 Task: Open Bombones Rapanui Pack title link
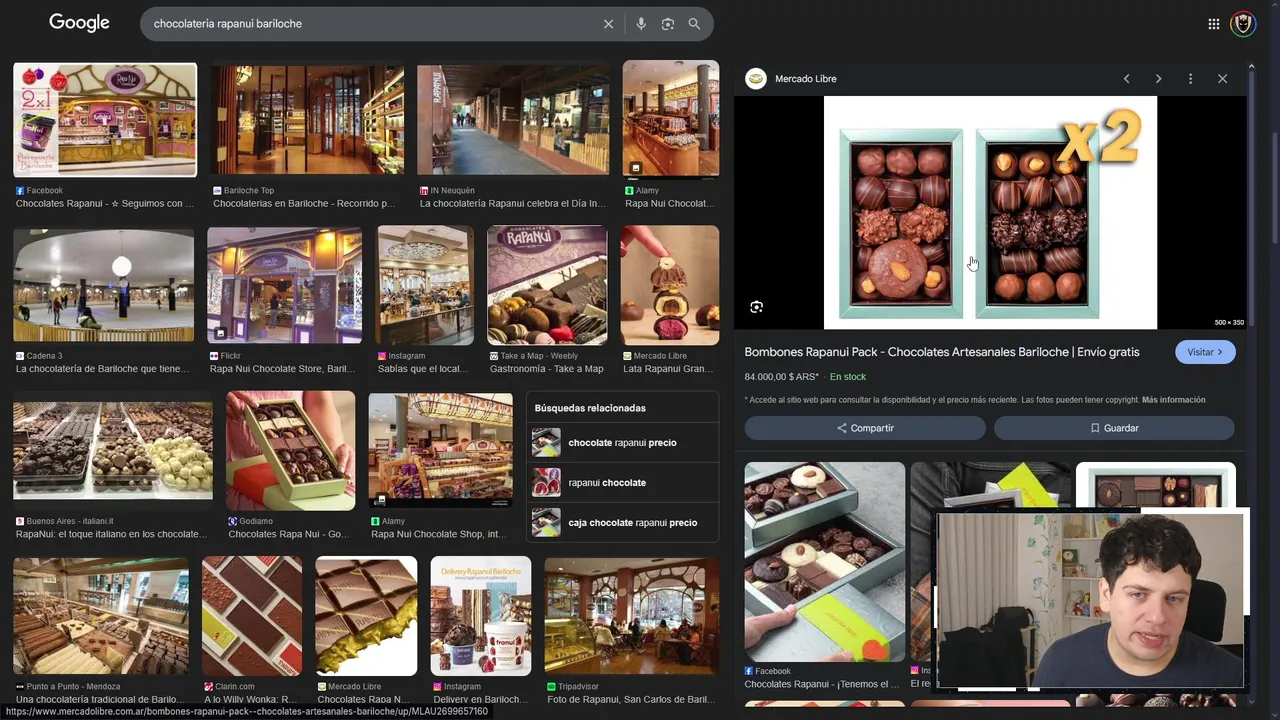[x=942, y=352]
